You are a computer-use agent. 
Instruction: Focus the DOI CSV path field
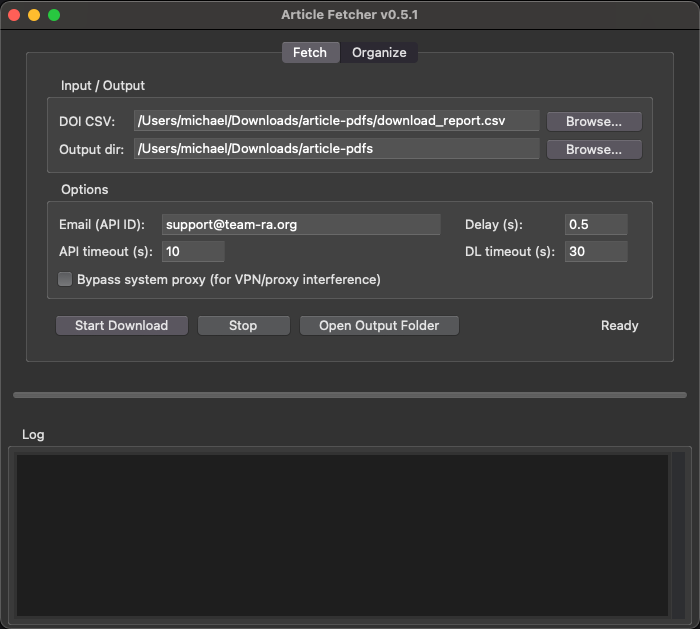[337, 121]
